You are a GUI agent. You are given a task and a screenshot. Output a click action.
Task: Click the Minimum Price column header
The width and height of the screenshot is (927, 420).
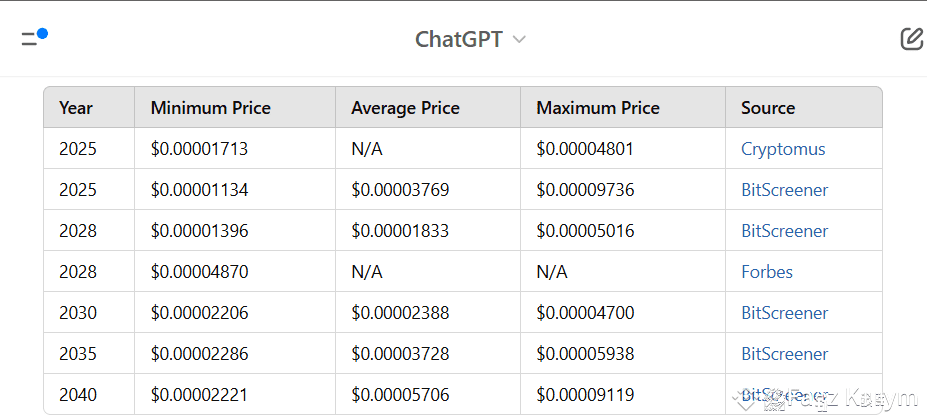210,108
